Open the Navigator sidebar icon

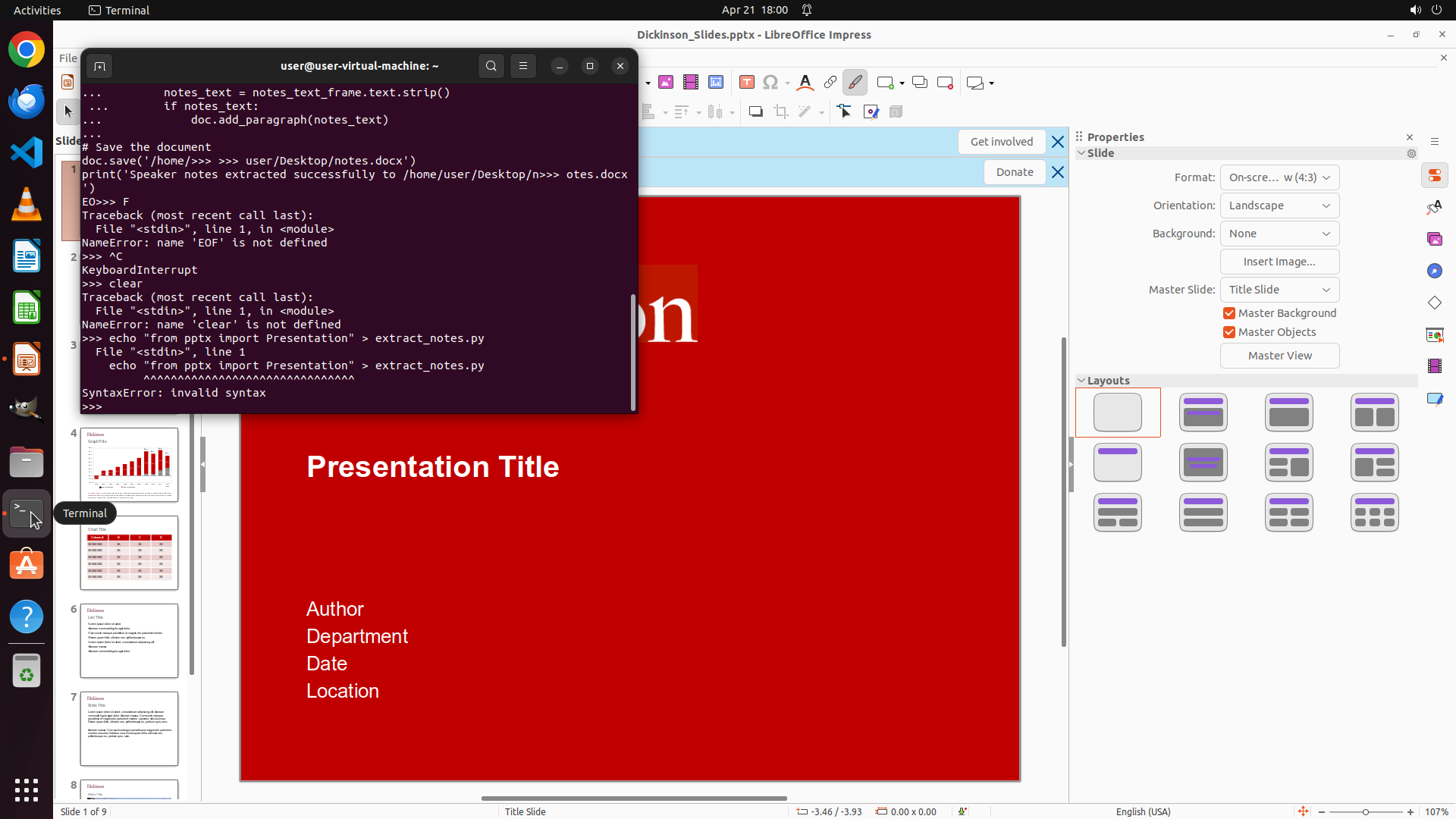pos(1435,271)
